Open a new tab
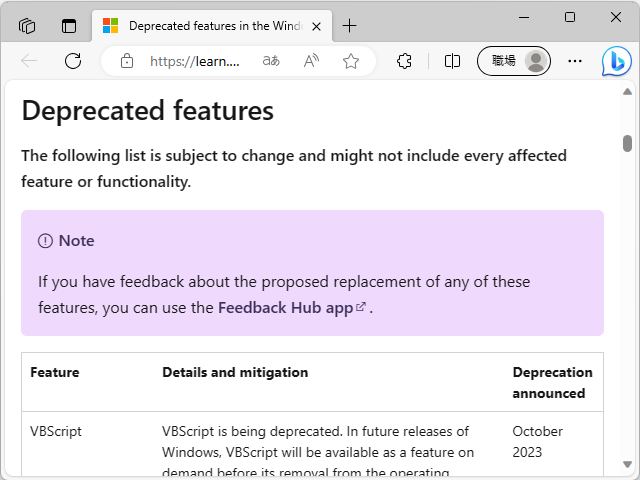The height and width of the screenshot is (480, 640). pyautogui.click(x=349, y=26)
